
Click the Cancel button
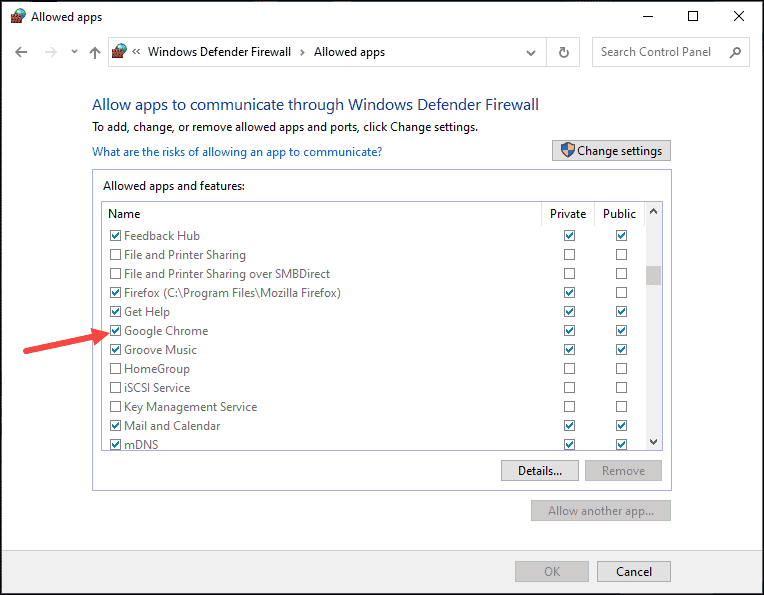tap(633, 572)
